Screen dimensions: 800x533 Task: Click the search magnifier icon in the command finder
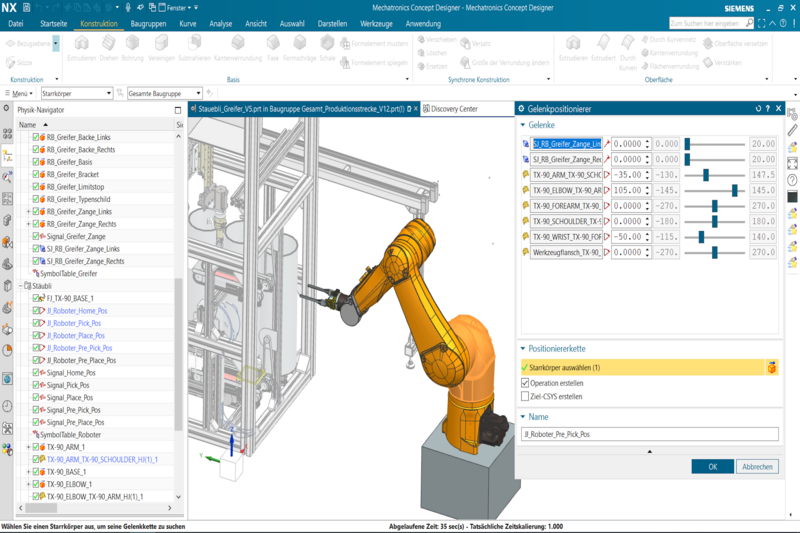(x=749, y=23)
